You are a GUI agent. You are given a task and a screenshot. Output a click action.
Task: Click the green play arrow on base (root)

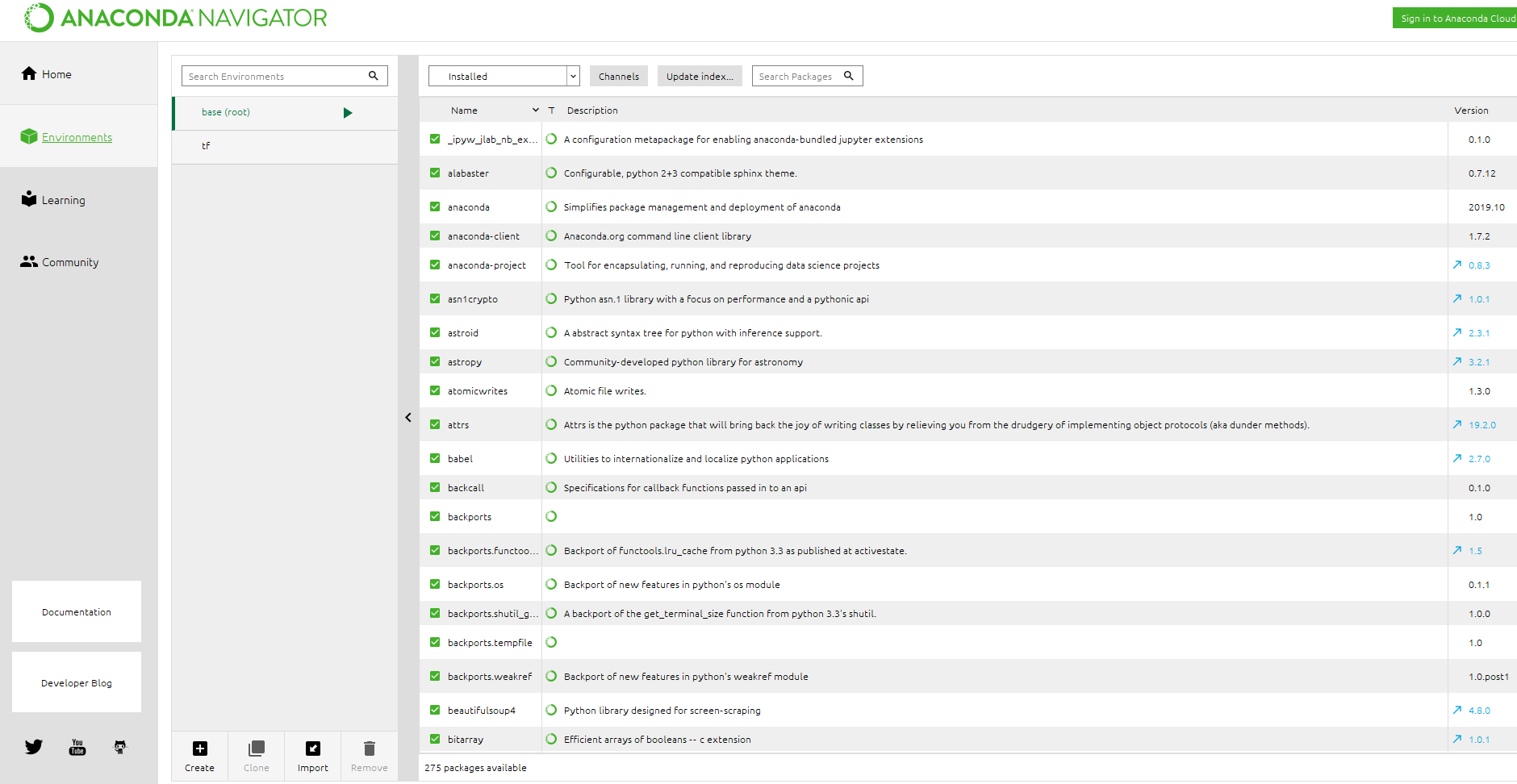pos(348,113)
